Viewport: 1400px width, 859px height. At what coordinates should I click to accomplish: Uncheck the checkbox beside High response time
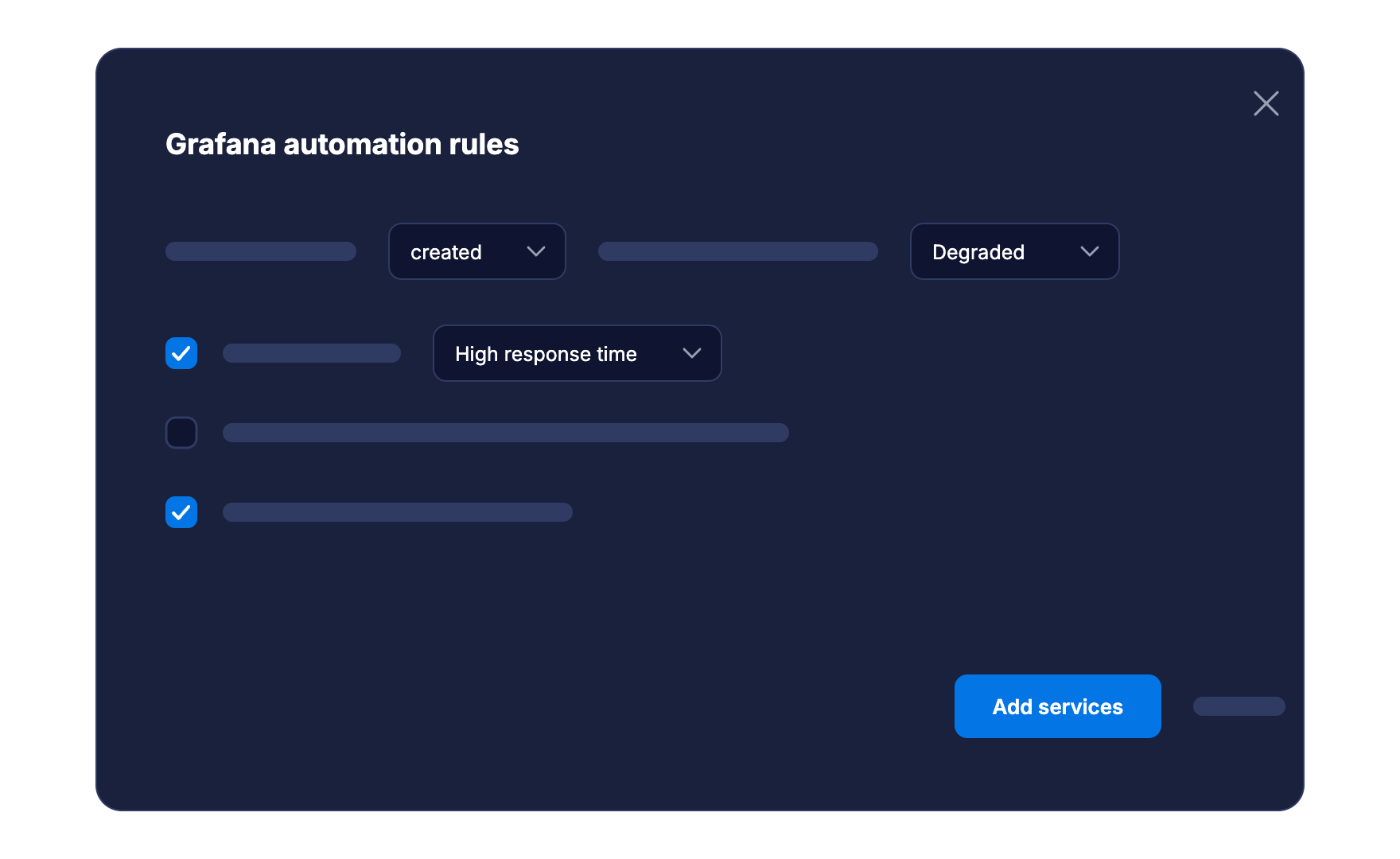181,353
